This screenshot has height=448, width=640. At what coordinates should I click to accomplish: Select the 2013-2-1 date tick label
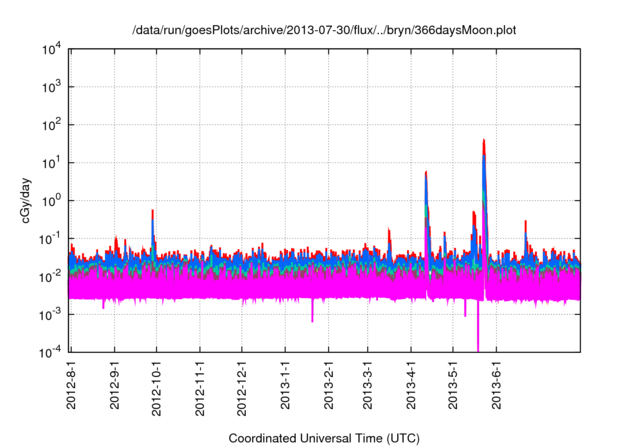[x=328, y=388]
